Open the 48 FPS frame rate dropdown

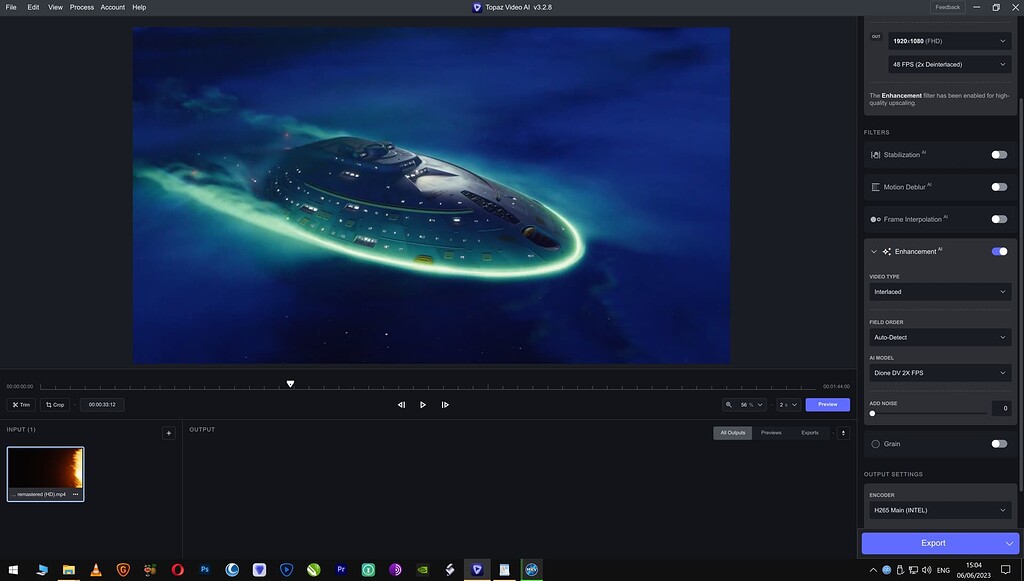coord(950,65)
